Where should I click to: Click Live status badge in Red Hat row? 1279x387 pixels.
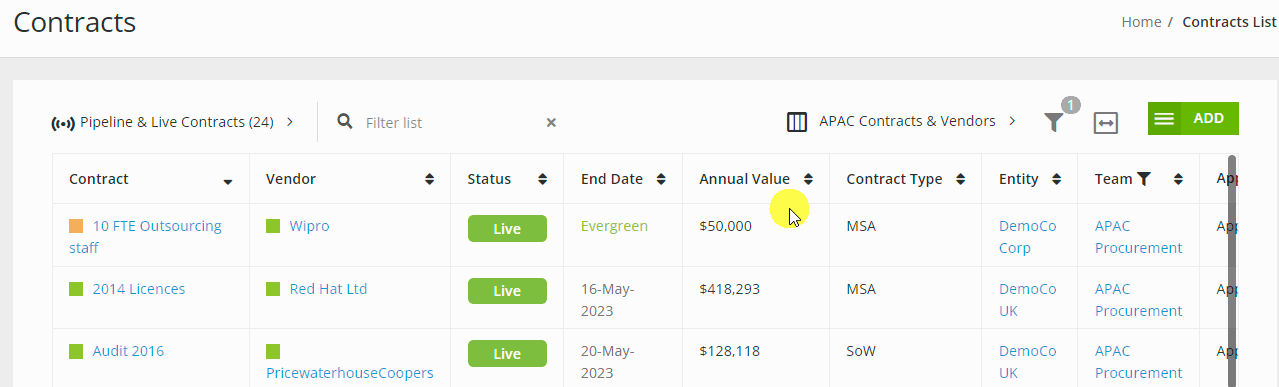507,290
